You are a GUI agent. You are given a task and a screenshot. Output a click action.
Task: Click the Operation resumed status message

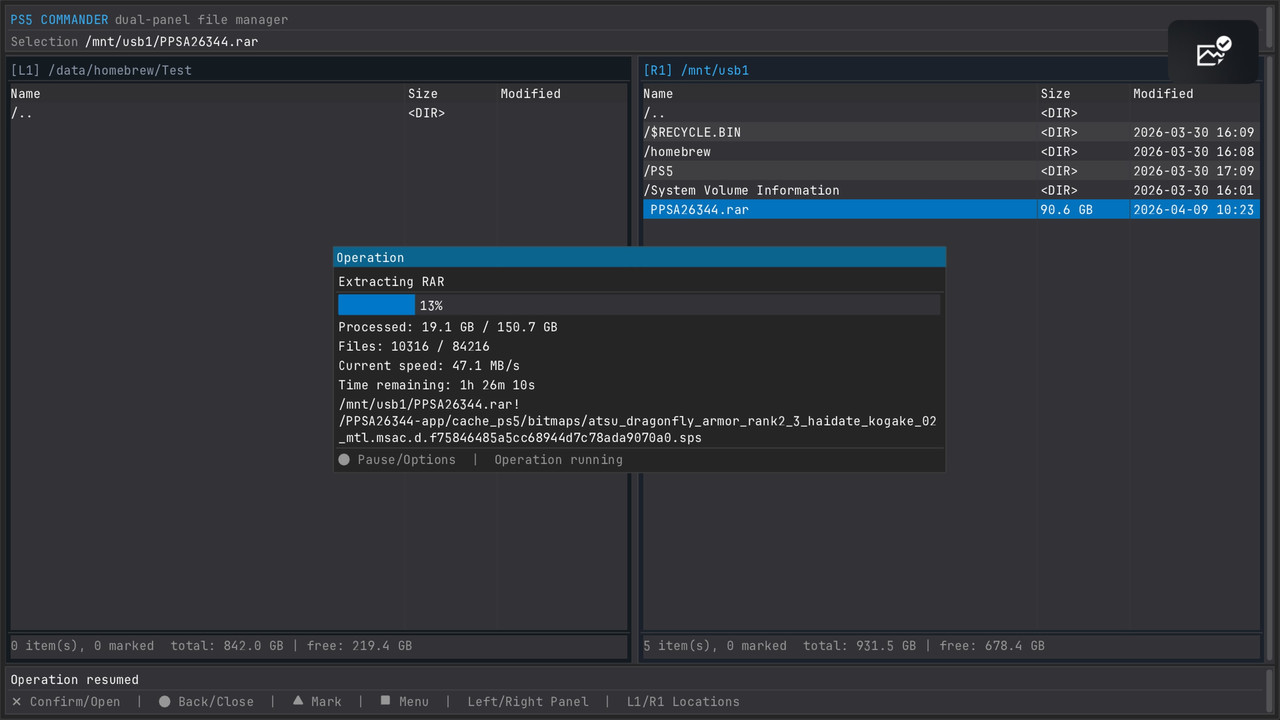click(75, 680)
